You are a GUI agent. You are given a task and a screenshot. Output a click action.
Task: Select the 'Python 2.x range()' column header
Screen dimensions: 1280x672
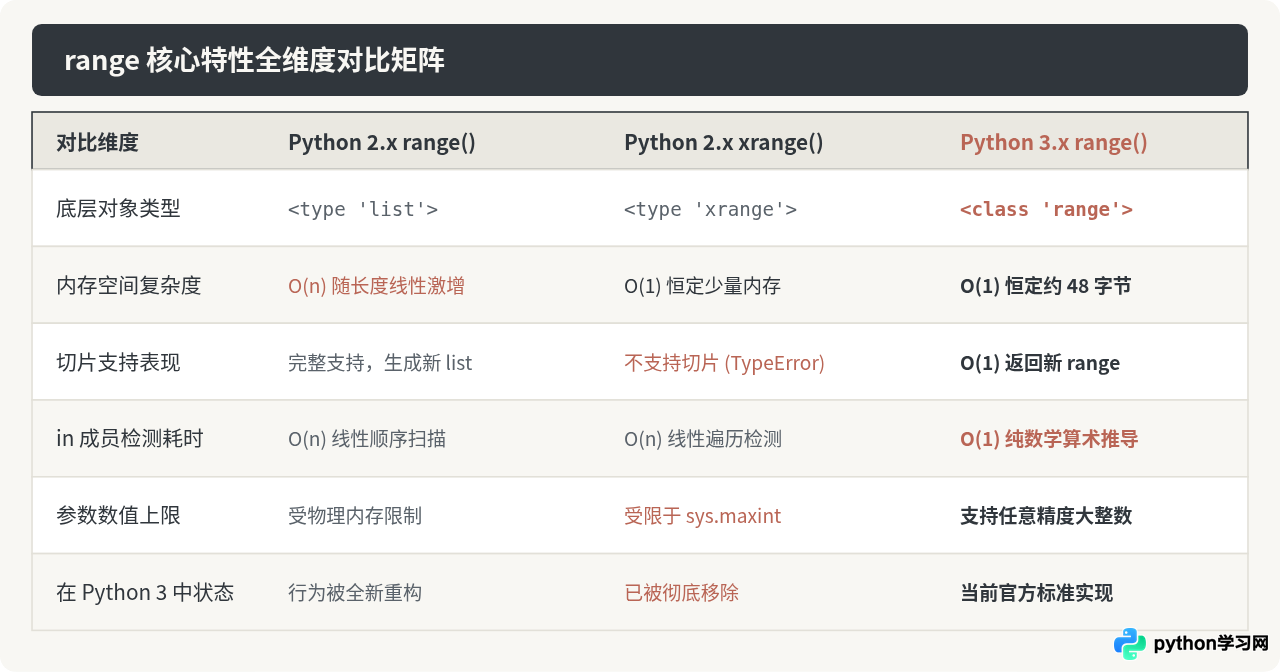382,142
